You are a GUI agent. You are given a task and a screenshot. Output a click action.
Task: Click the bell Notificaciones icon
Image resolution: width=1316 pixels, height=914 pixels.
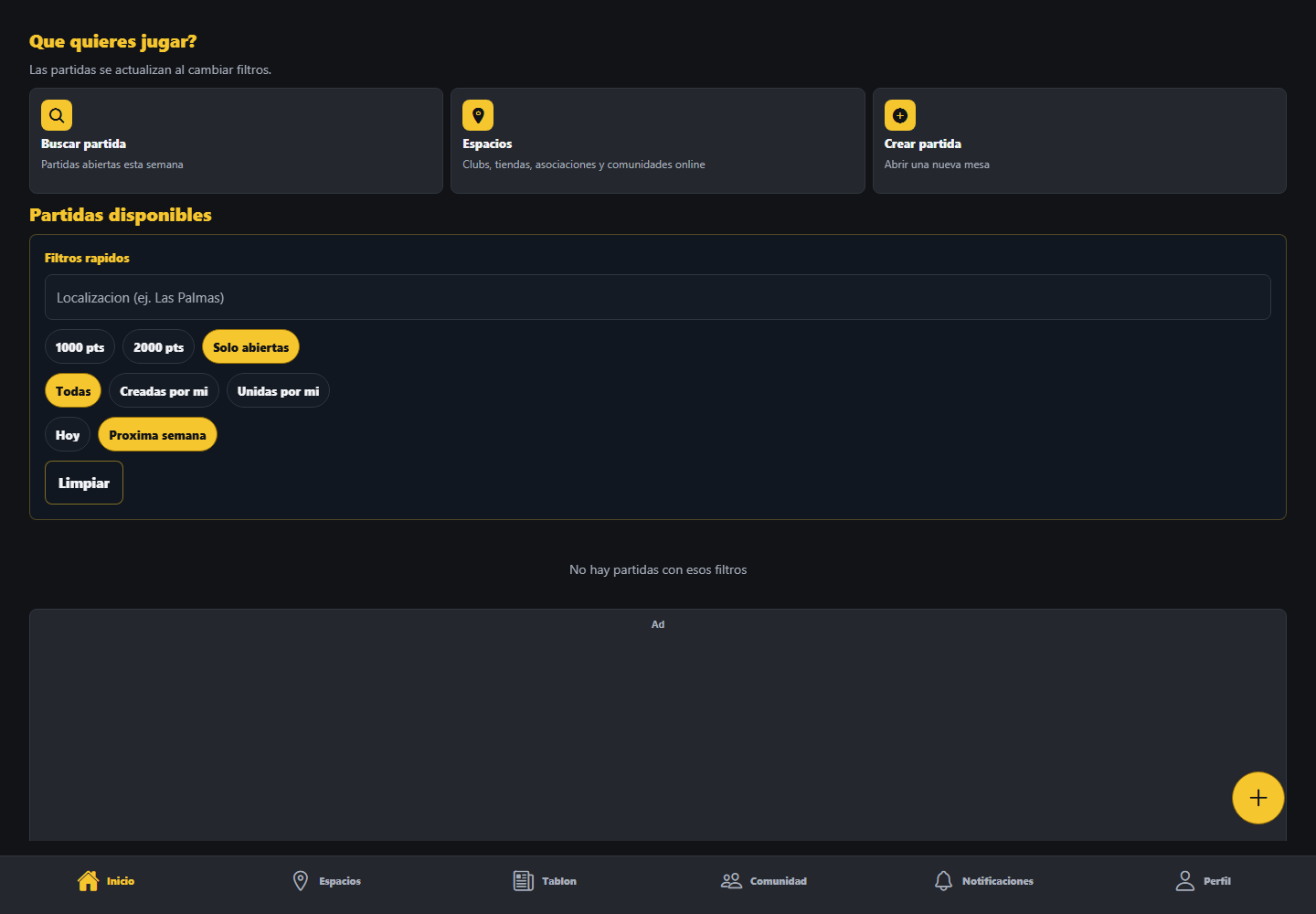pos(943,880)
